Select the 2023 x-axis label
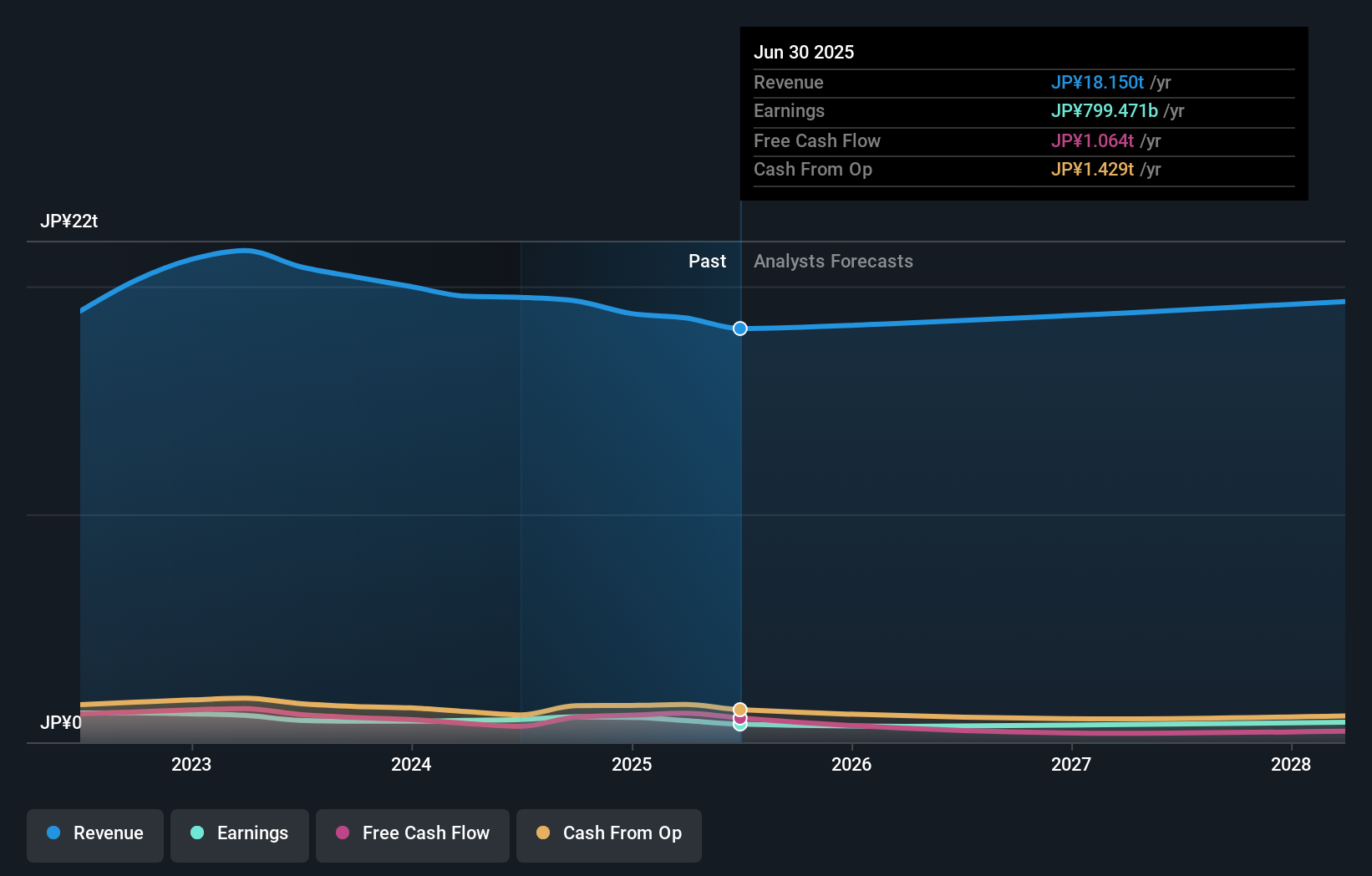The width and height of the screenshot is (1372, 876). [x=191, y=764]
